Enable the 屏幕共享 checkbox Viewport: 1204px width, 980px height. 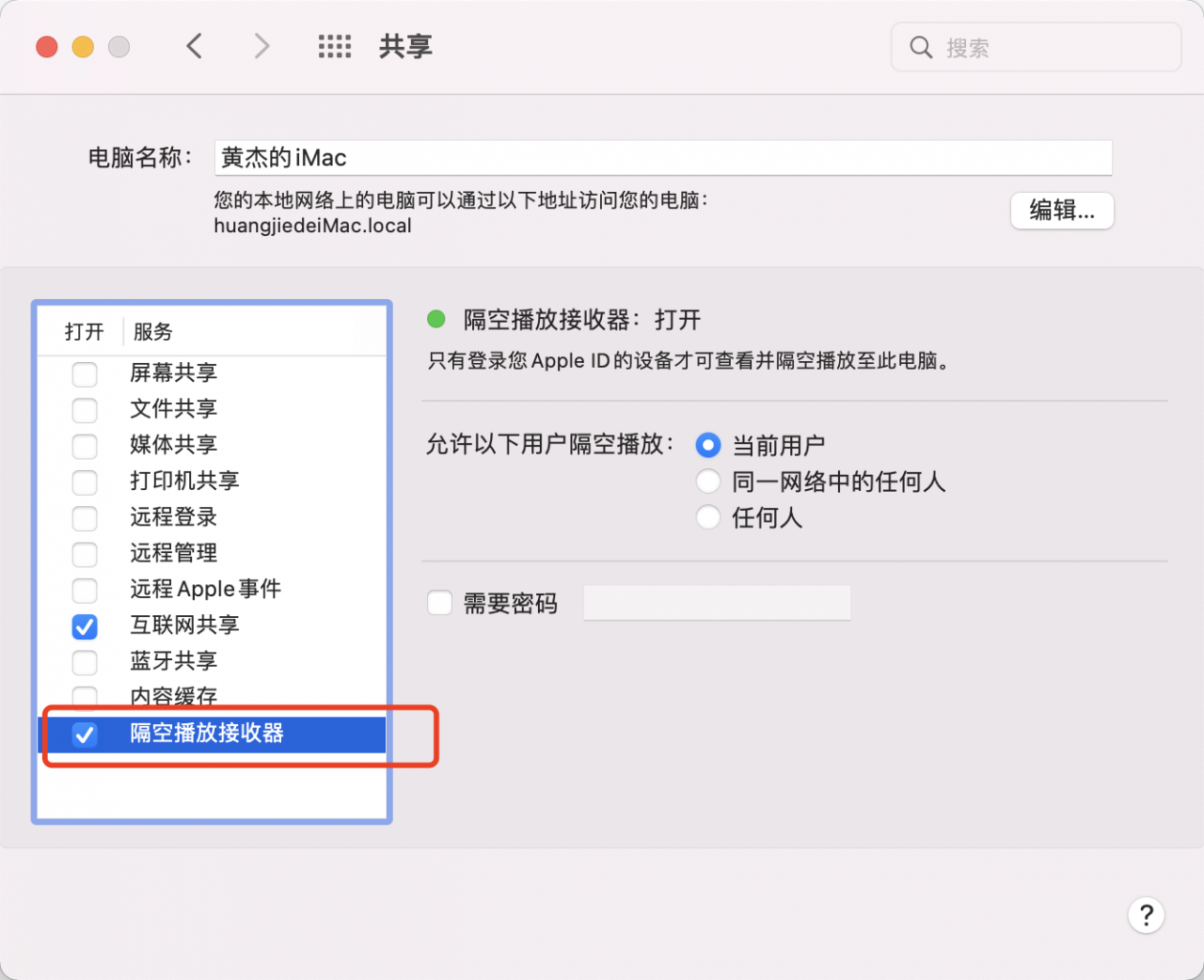[85, 374]
